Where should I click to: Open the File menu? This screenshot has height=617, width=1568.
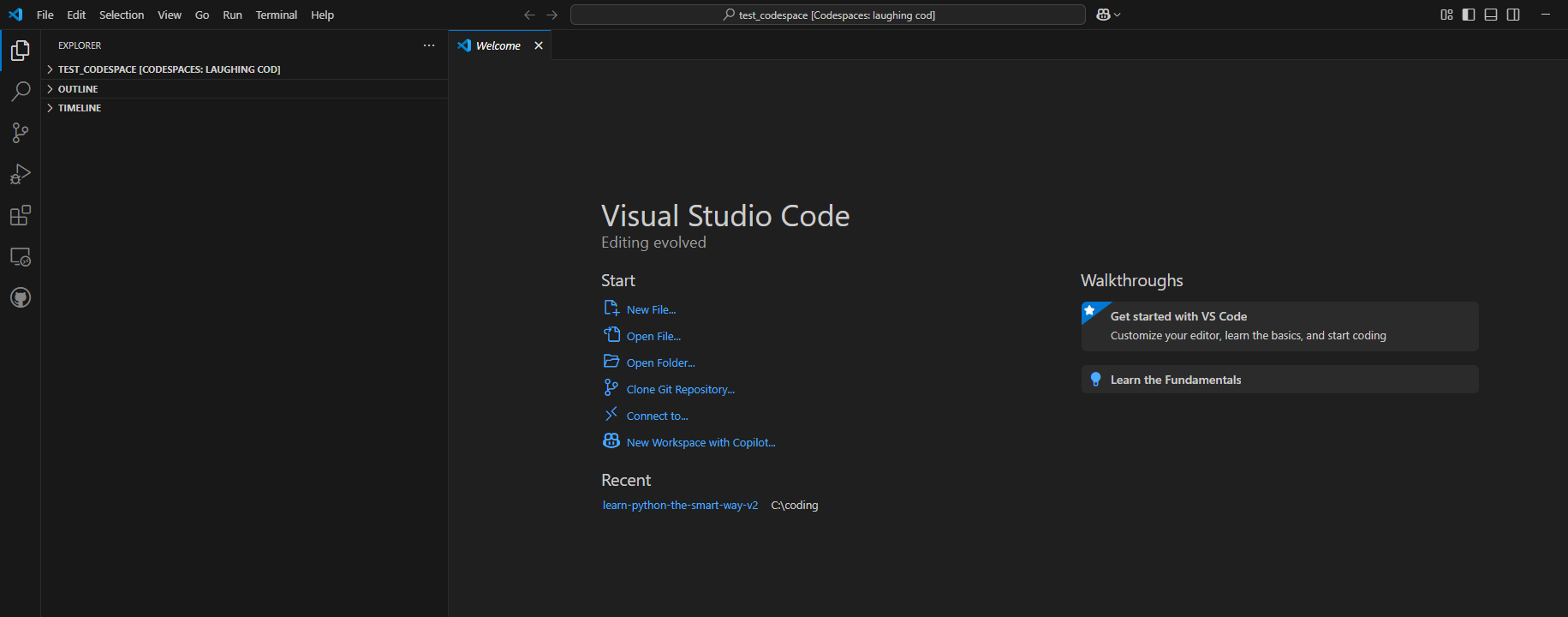pyautogui.click(x=45, y=15)
